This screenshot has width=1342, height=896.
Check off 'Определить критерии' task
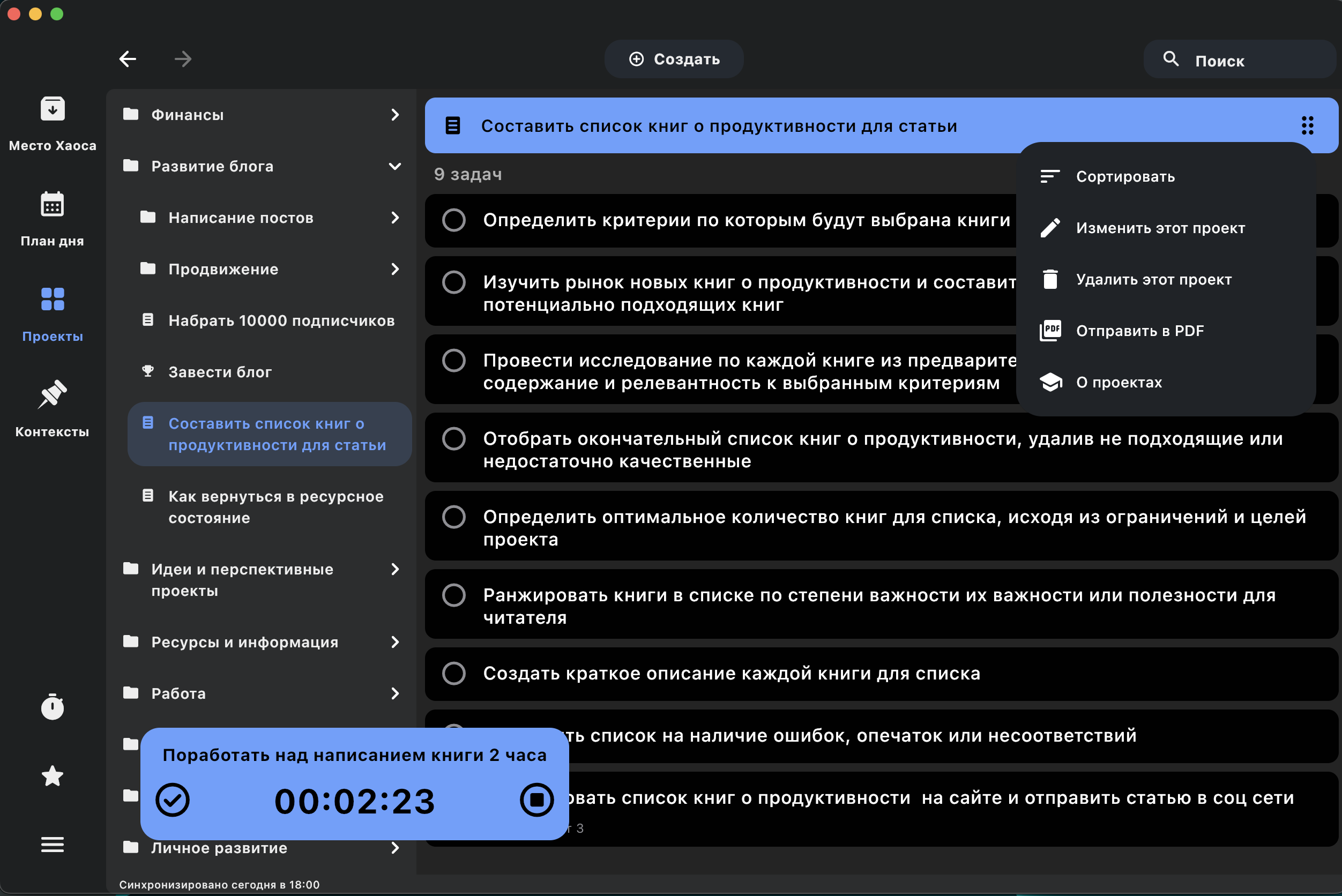coord(454,220)
